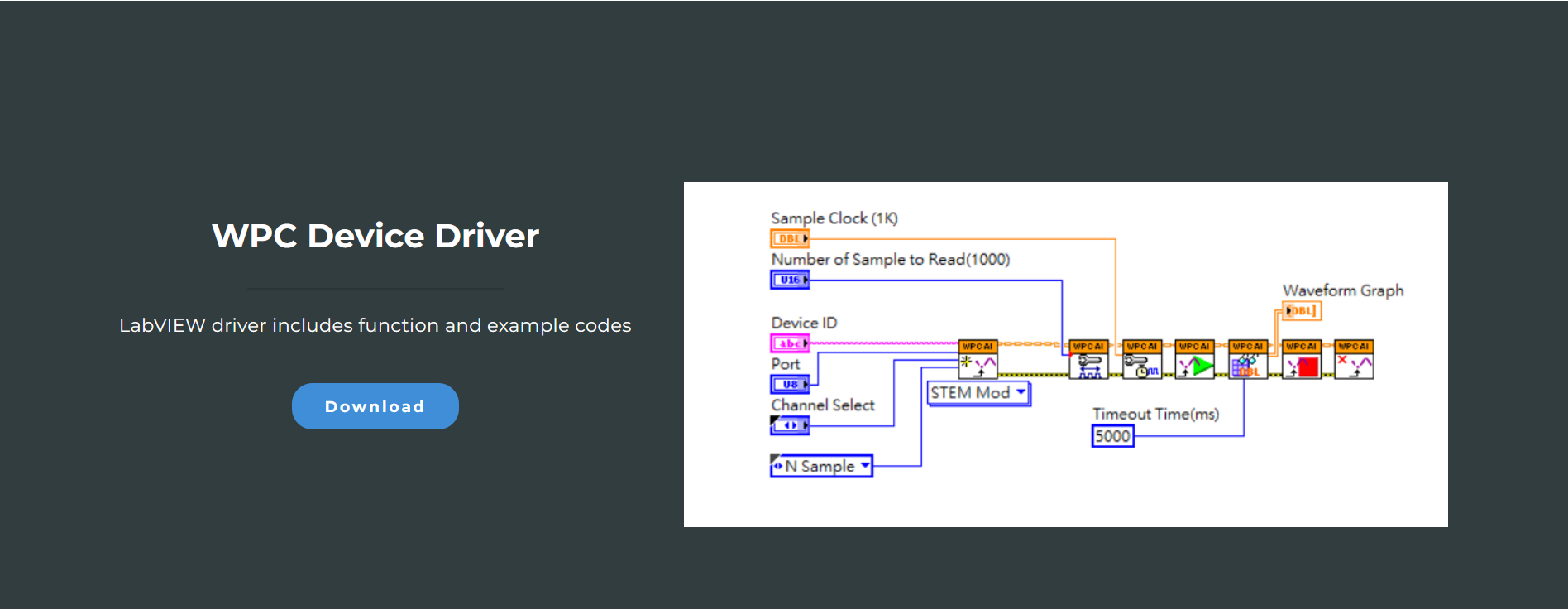
Task: Select the Number of Sample U16 terminal
Action: click(x=790, y=281)
